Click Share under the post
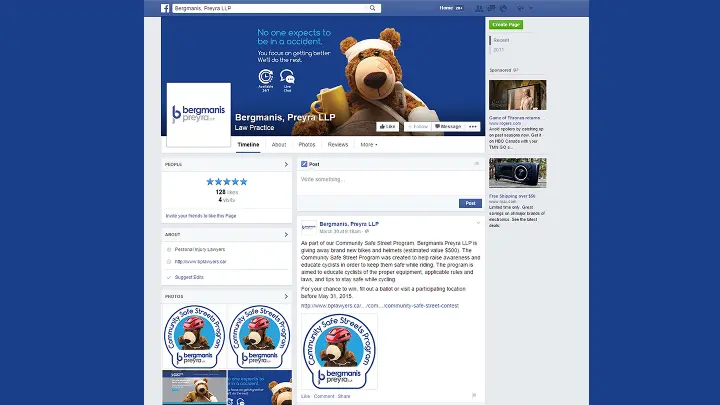This screenshot has height=405, width=720. 344,396
